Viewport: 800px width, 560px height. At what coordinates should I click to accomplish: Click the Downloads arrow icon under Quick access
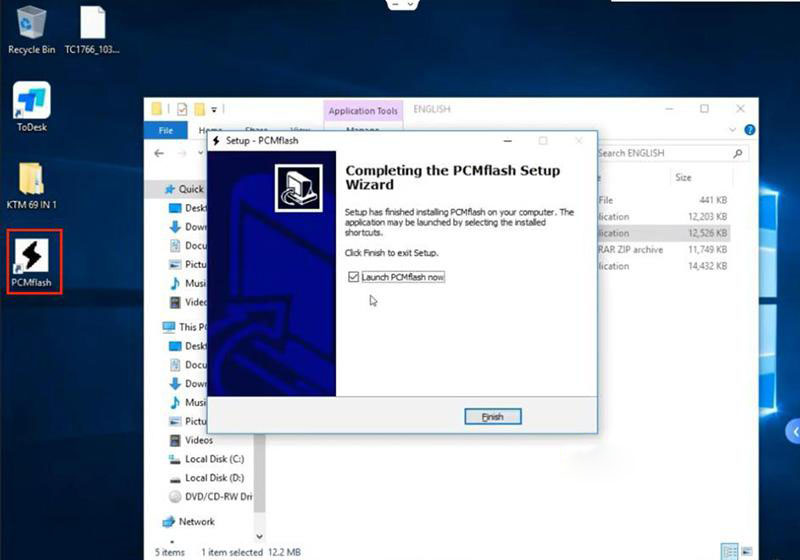click(x=175, y=227)
